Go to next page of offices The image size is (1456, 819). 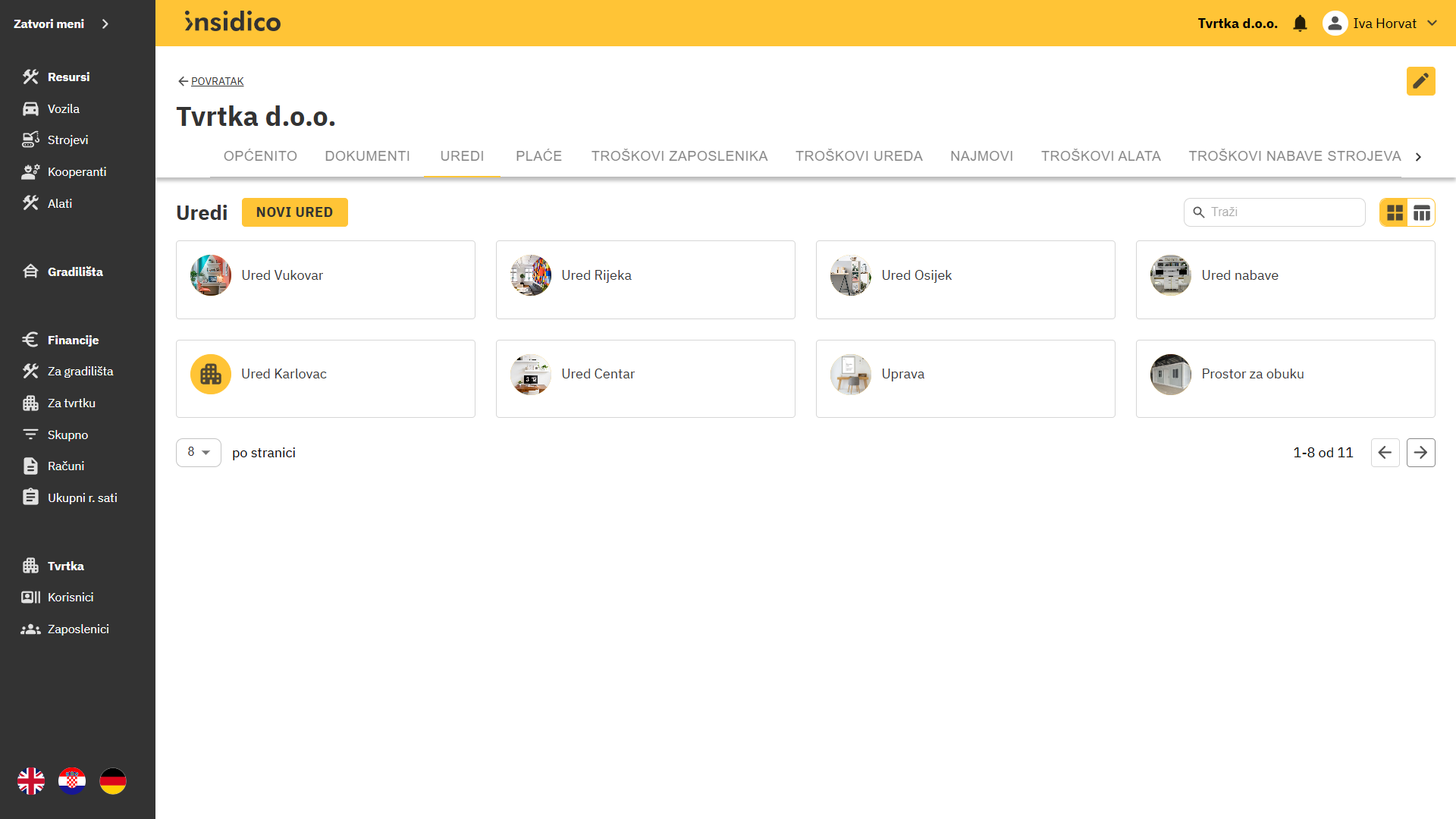pyautogui.click(x=1420, y=453)
